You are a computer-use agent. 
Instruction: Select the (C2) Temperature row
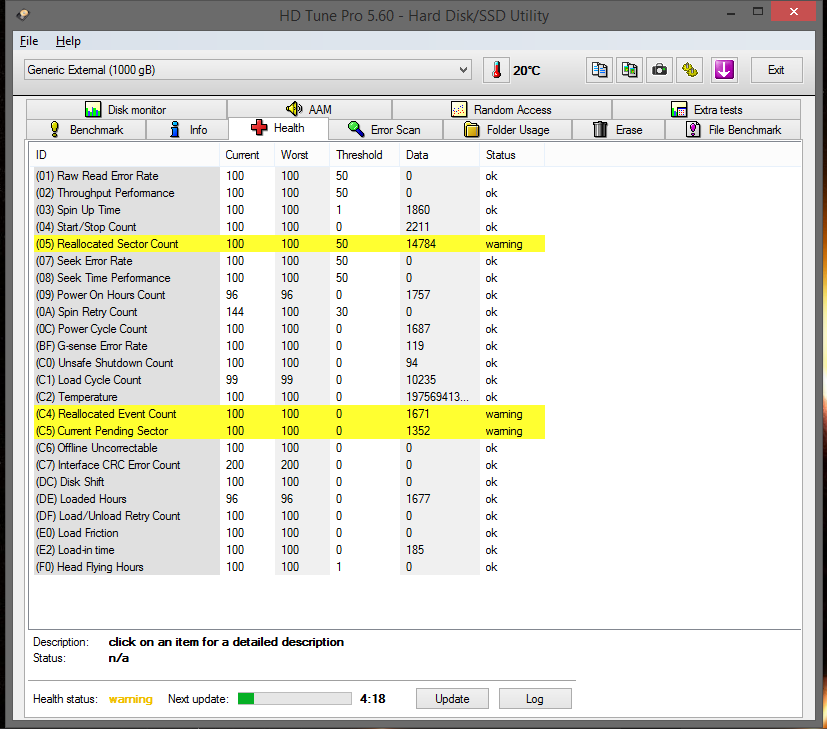click(289, 397)
